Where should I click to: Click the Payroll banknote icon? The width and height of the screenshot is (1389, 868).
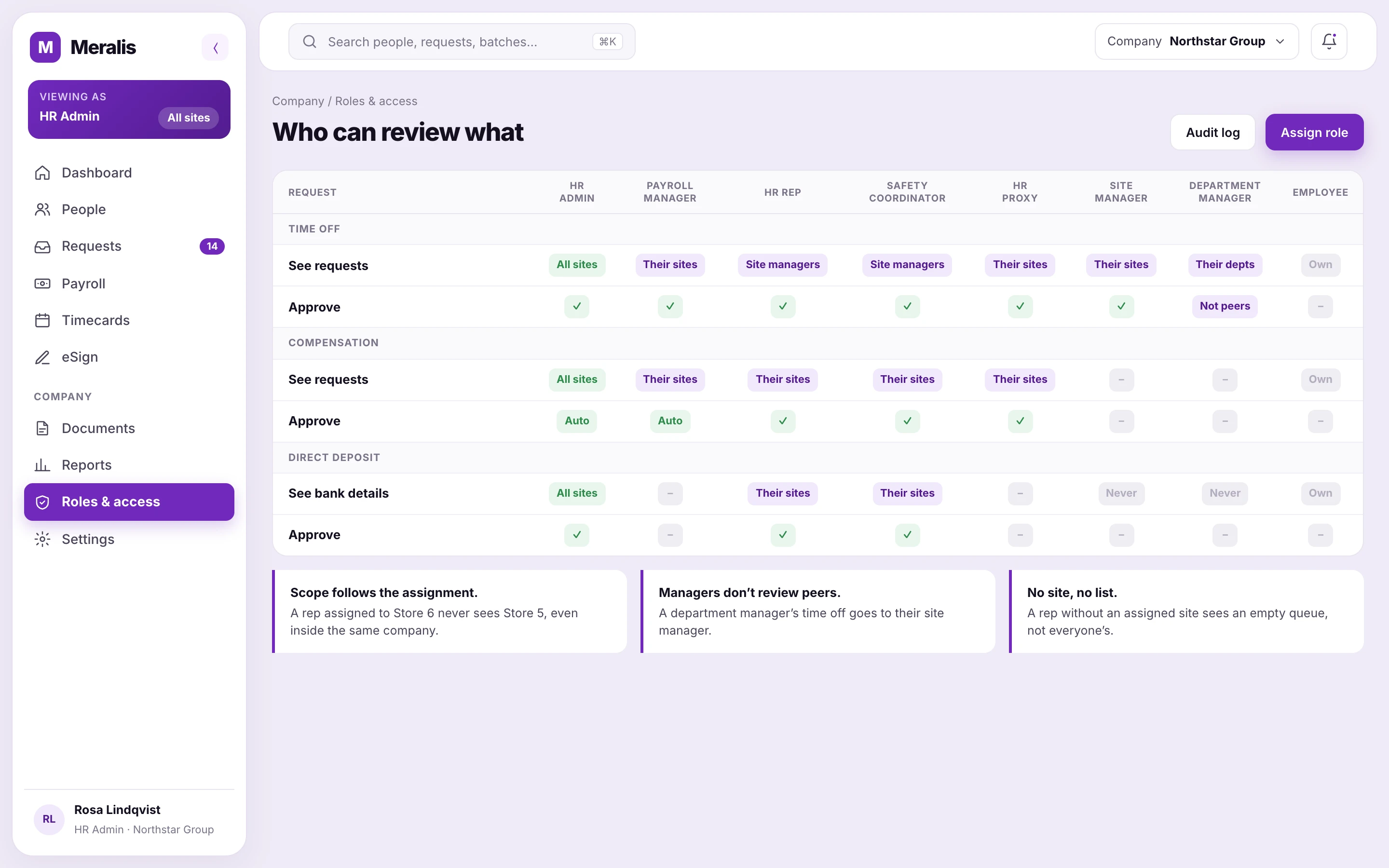[42, 284]
